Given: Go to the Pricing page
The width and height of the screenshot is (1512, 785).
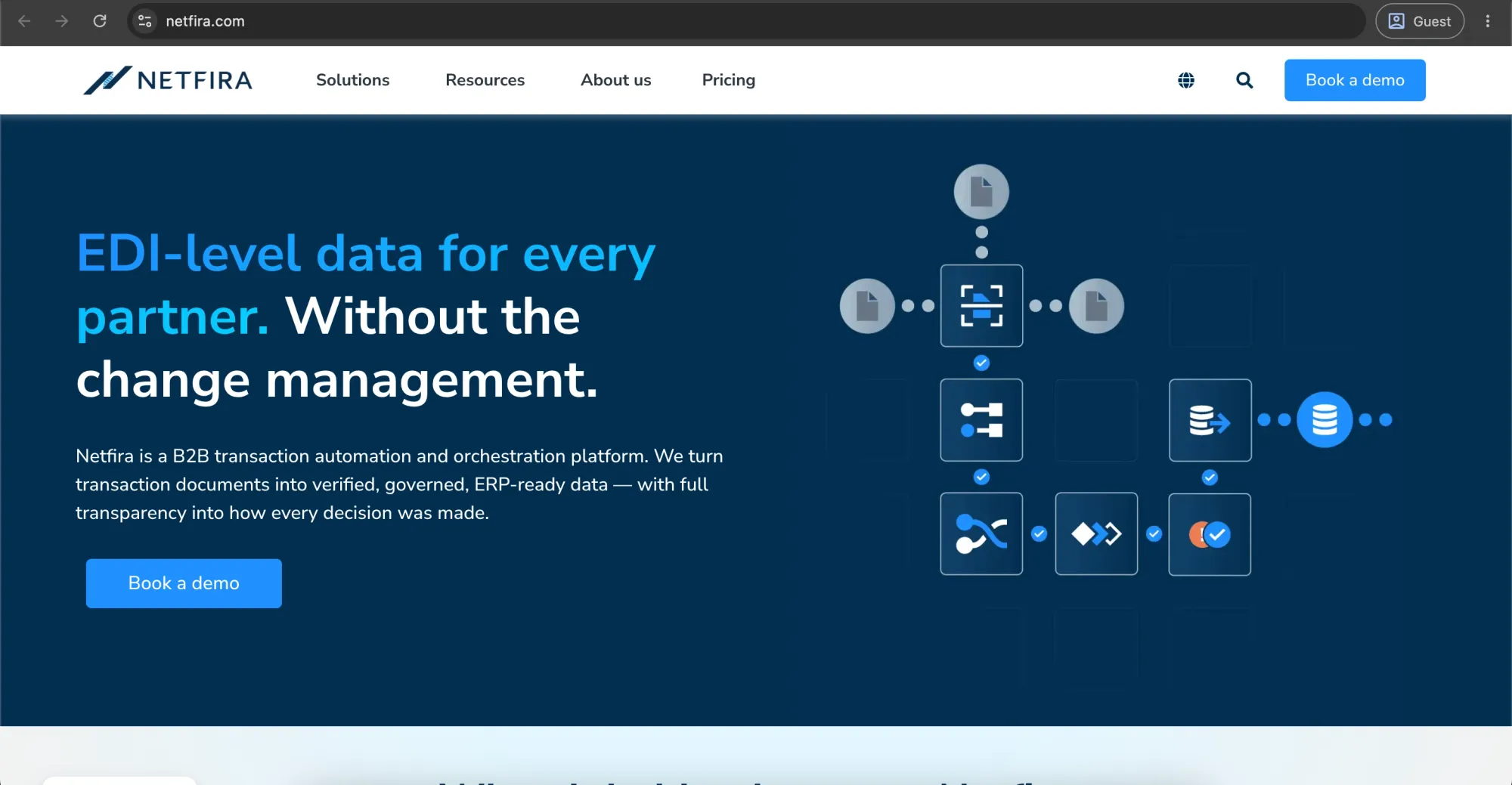Looking at the screenshot, I should 729,80.
